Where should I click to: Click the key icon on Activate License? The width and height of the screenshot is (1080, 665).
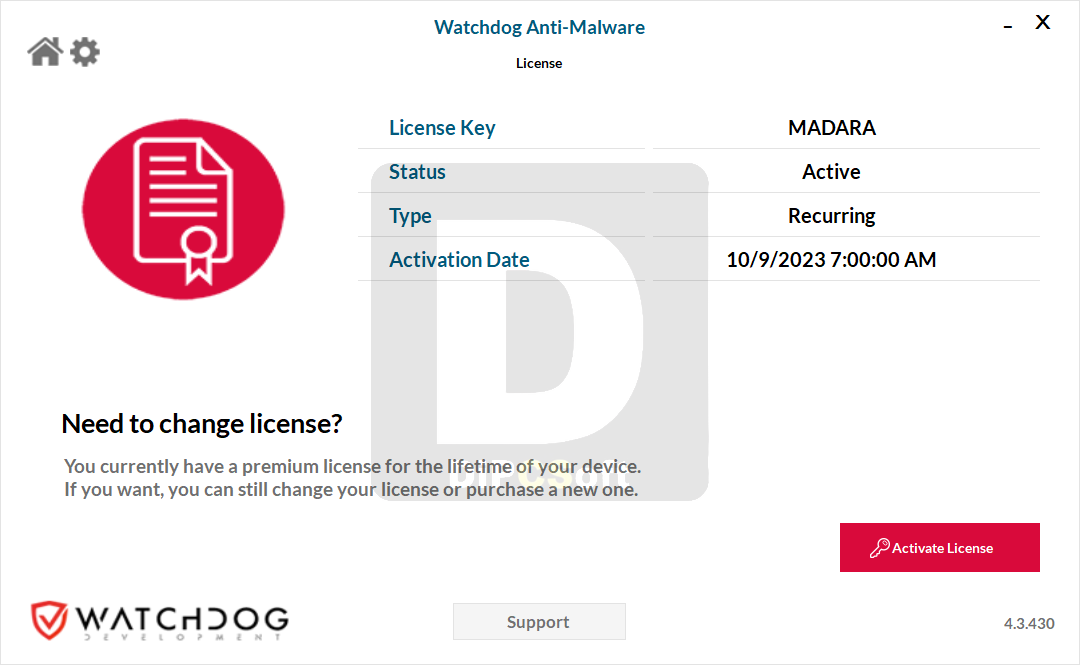pyautogui.click(x=879, y=548)
